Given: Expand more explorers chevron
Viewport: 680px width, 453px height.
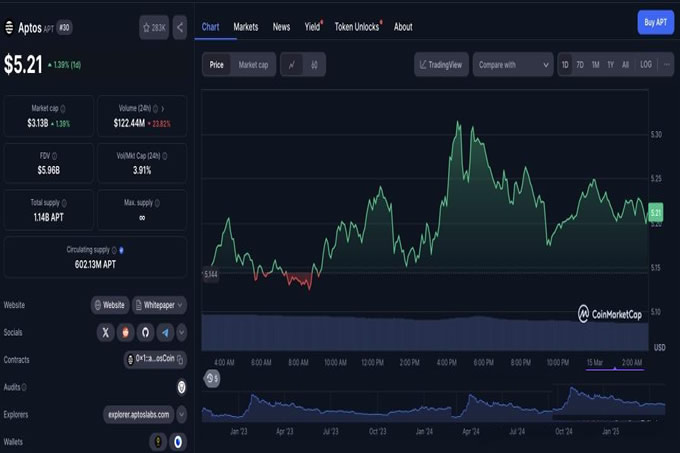Looking at the screenshot, I should click(x=182, y=414).
